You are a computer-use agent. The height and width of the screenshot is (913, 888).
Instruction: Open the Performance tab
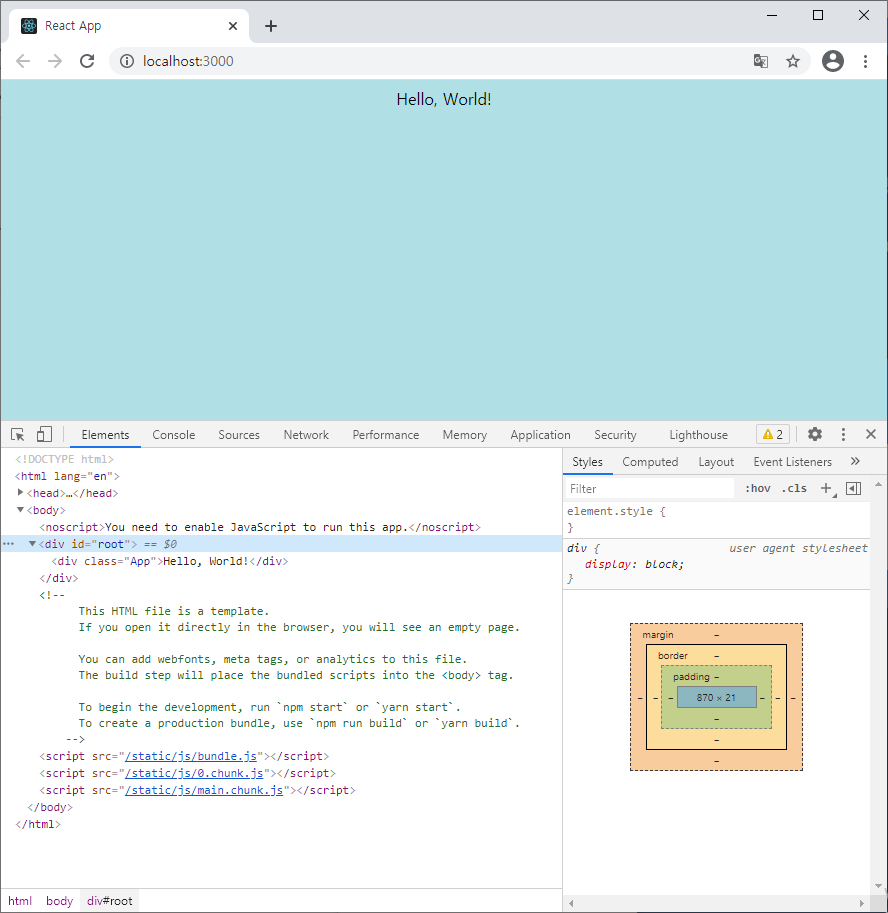click(x=385, y=435)
